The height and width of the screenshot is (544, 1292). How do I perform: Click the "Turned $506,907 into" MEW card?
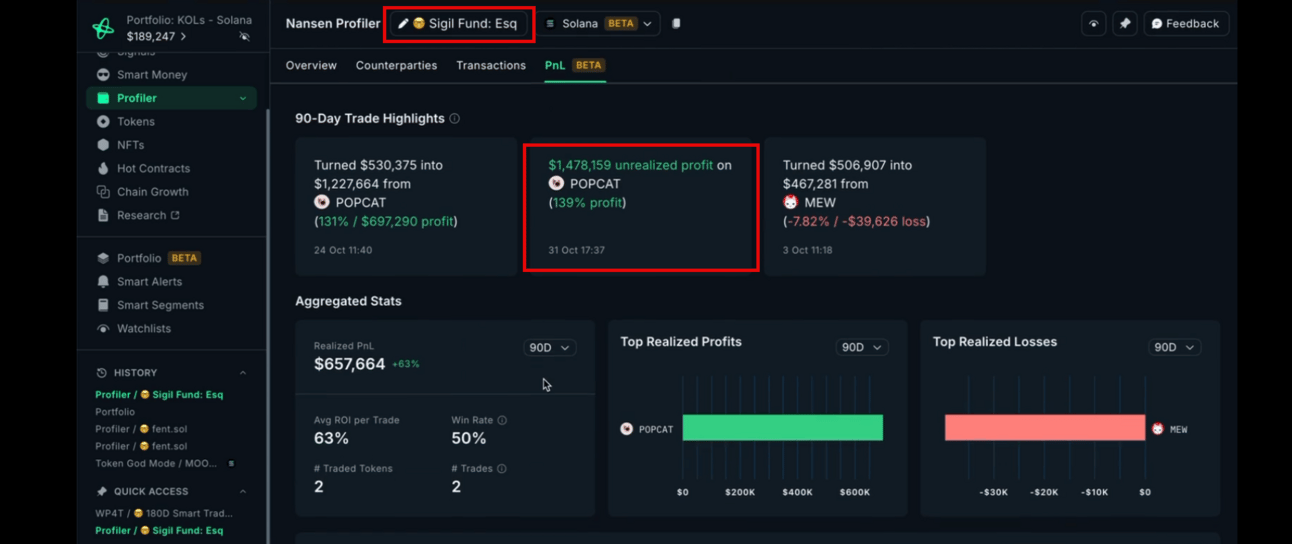[875, 207]
